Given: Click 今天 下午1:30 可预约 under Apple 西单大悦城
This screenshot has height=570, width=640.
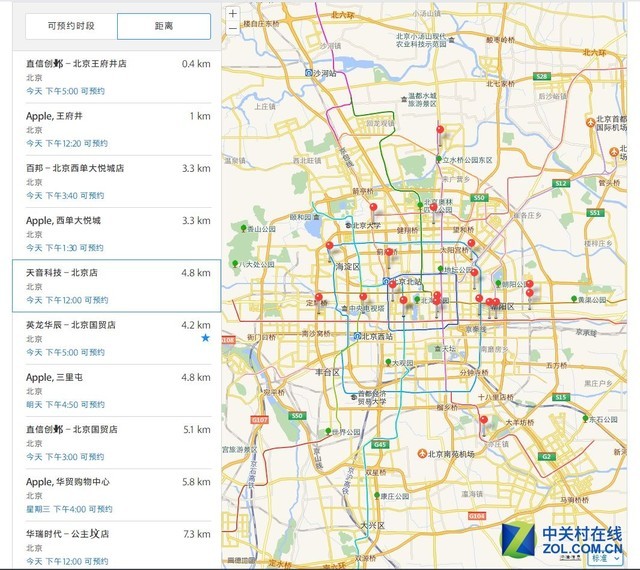Looking at the screenshot, I should tap(65, 248).
